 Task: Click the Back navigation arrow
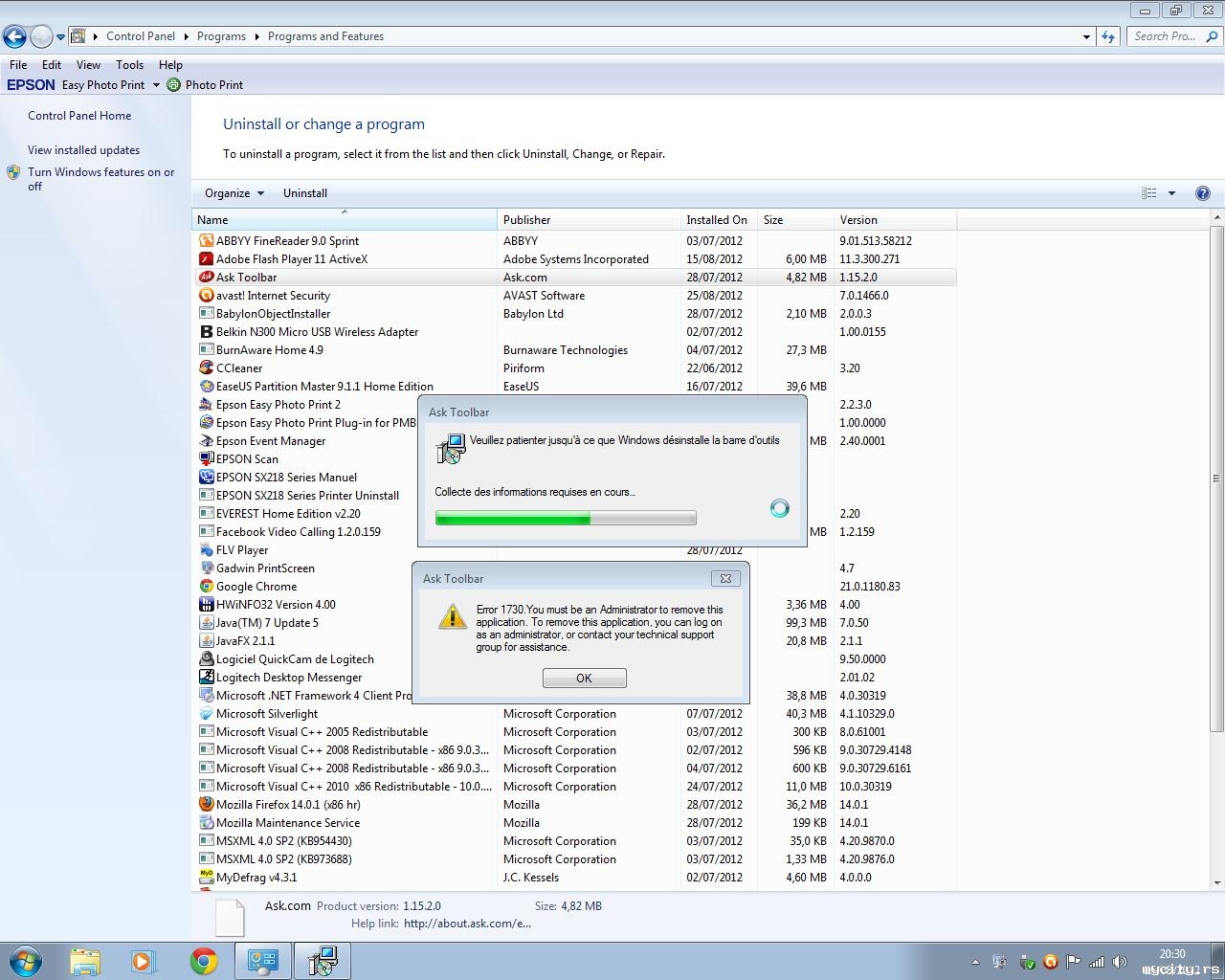pyautogui.click(x=14, y=37)
